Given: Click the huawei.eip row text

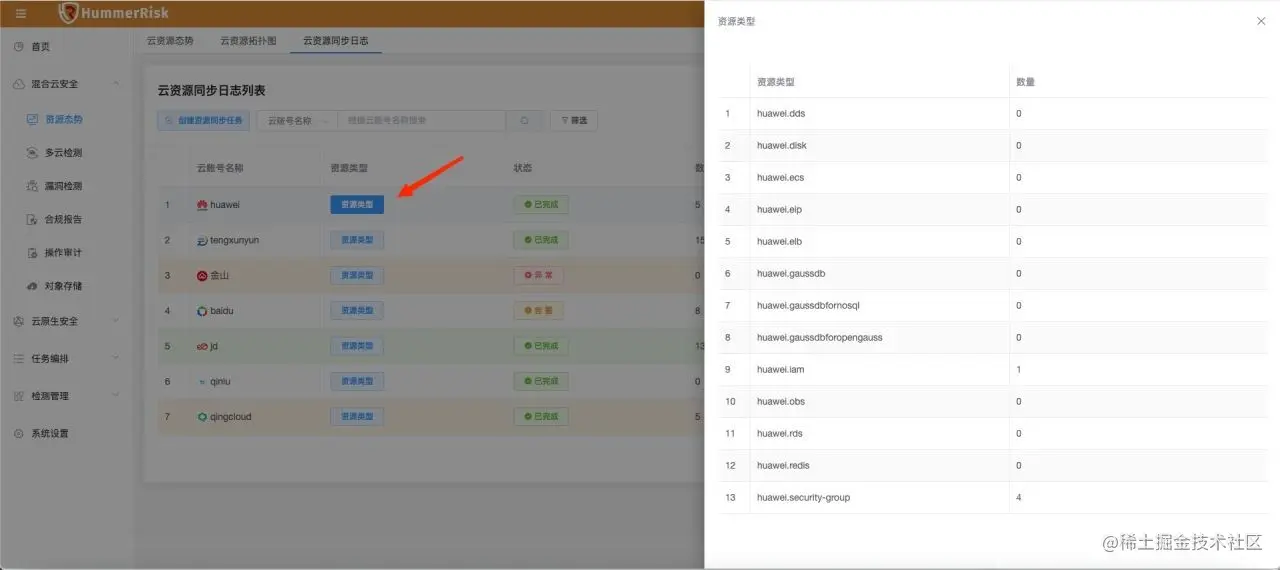Looking at the screenshot, I should click(x=780, y=209).
